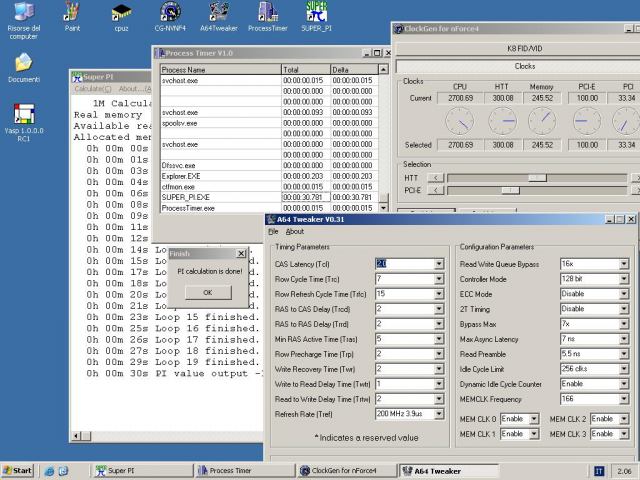Open the cpuz desktop shortcut
The height and width of the screenshot is (480, 640).
121,17
